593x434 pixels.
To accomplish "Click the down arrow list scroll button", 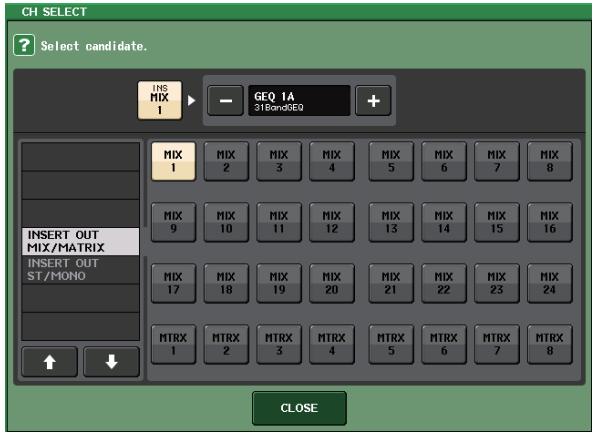I will [x=112, y=362].
